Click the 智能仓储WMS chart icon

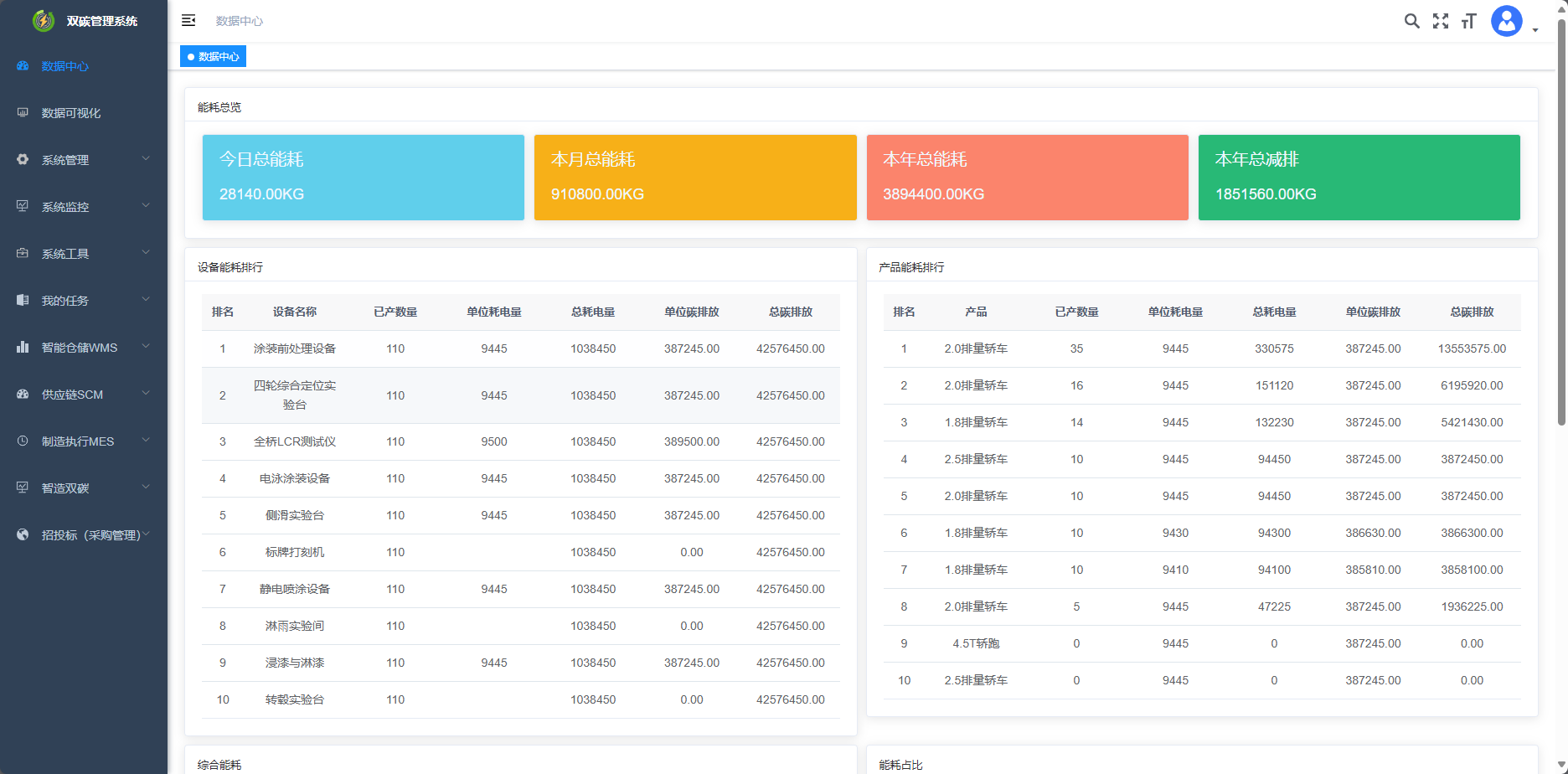[23, 348]
